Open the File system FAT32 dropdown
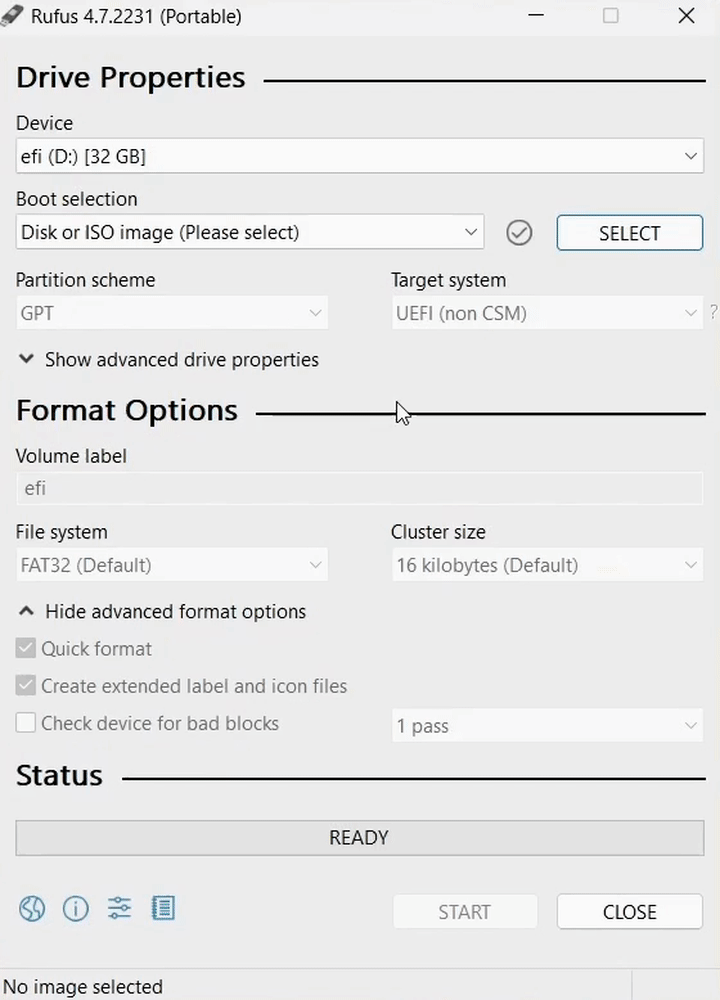The height and width of the screenshot is (1000, 720). pos(172,564)
